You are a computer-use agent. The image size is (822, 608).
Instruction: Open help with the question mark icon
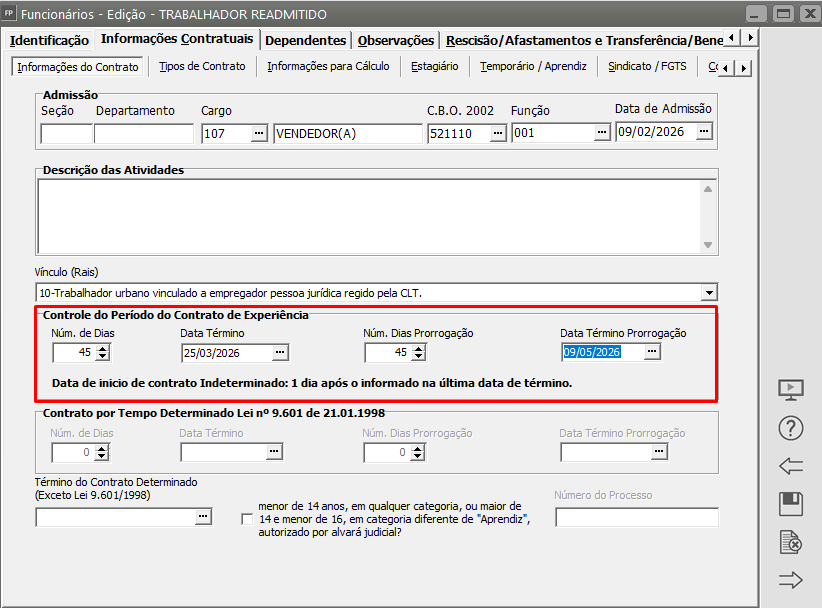tap(791, 428)
